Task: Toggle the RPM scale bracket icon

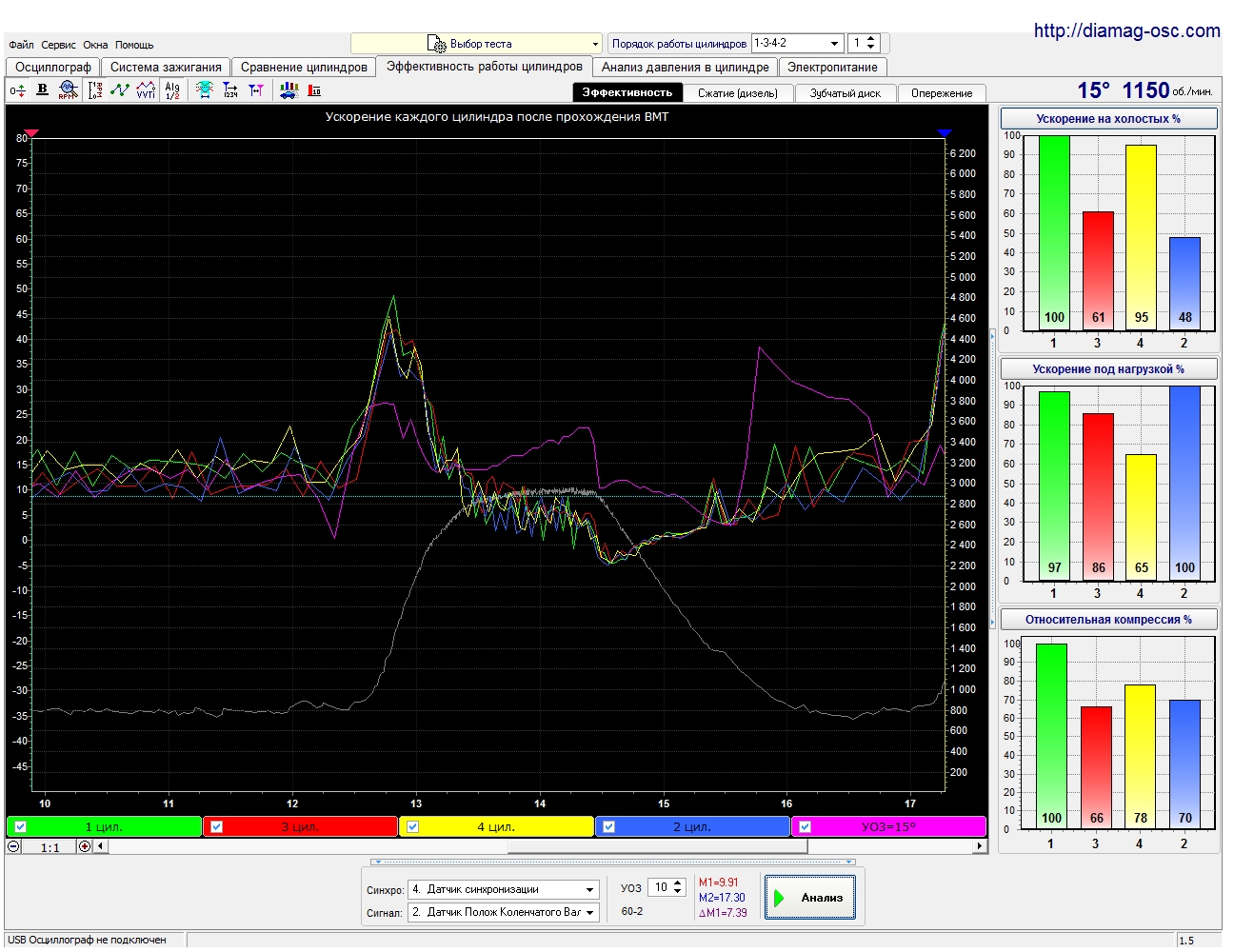Action: pos(94,90)
